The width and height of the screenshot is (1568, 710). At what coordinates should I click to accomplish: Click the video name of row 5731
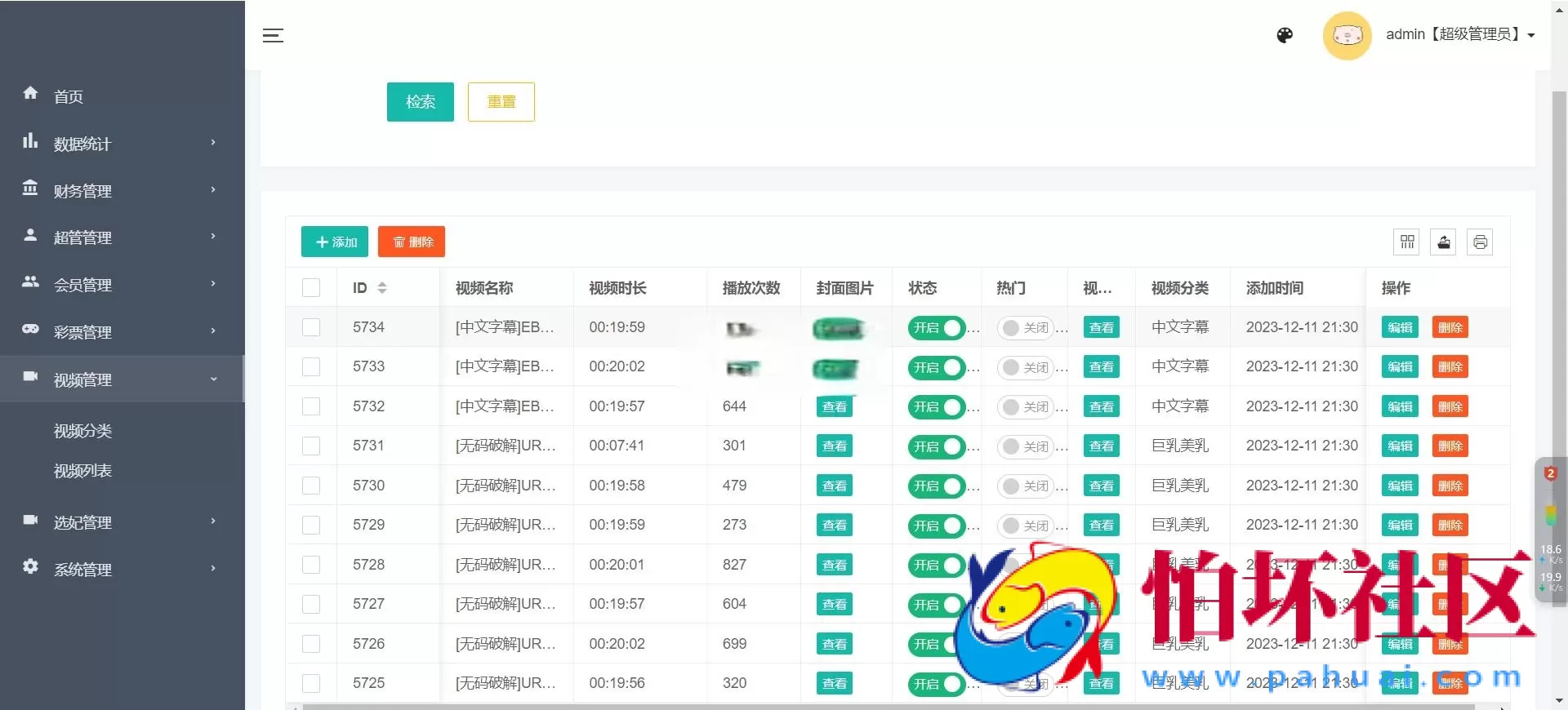coord(506,446)
